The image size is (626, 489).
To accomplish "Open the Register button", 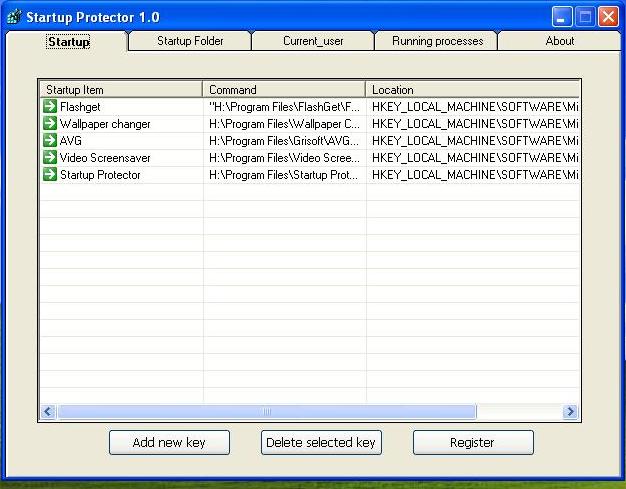I will [473, 442].
